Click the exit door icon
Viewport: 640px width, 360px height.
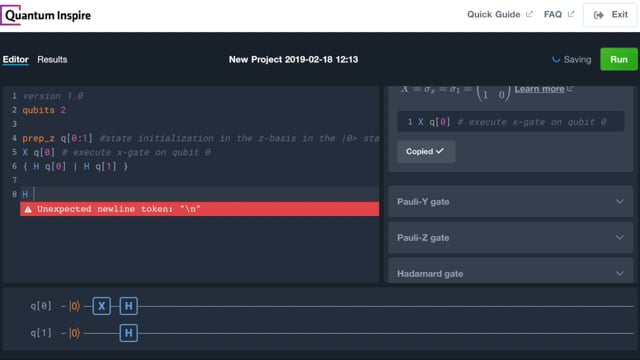(x=598, y=15)
